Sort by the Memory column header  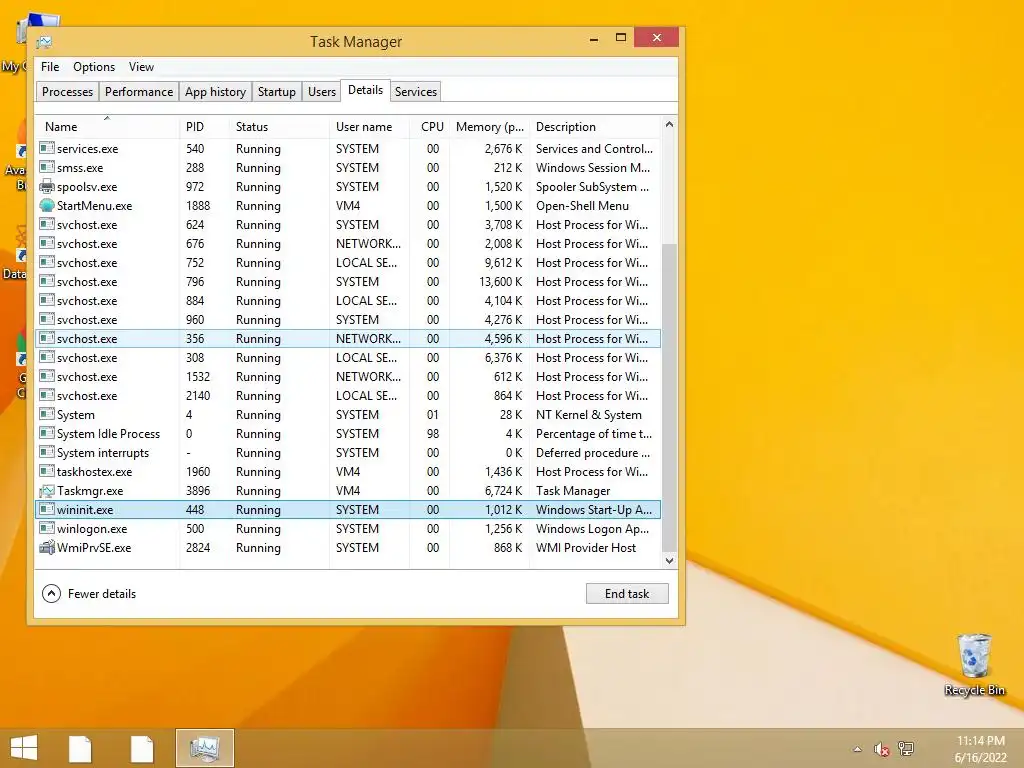tap(489, 127)
